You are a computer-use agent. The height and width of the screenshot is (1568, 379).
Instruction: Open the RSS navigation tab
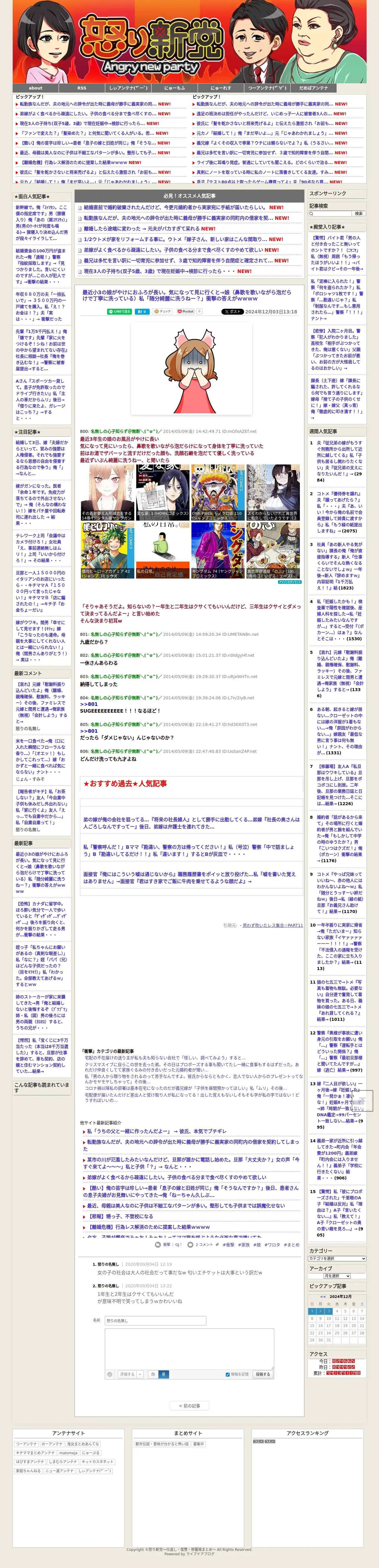tap(81, 88)
